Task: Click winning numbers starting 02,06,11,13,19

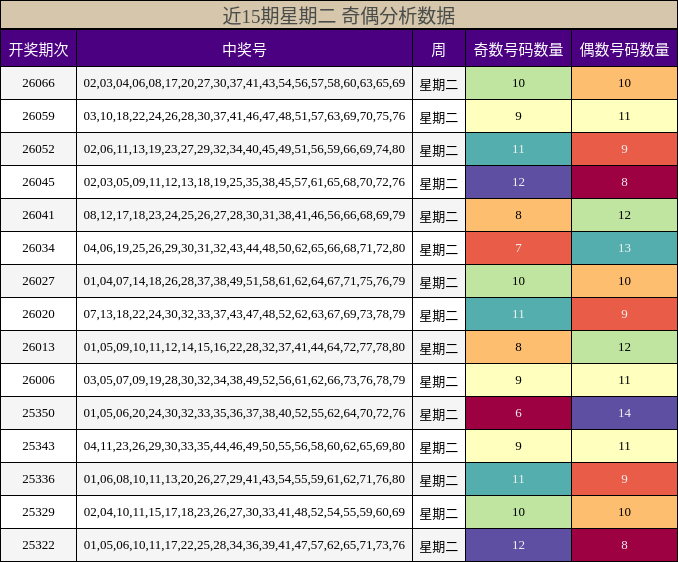Action: coord(244,149)
